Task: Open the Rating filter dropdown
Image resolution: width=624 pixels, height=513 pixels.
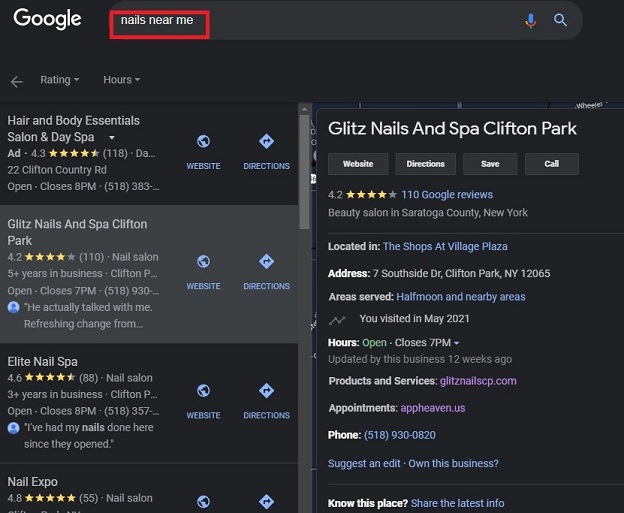Action: click(x=59, y=80)
